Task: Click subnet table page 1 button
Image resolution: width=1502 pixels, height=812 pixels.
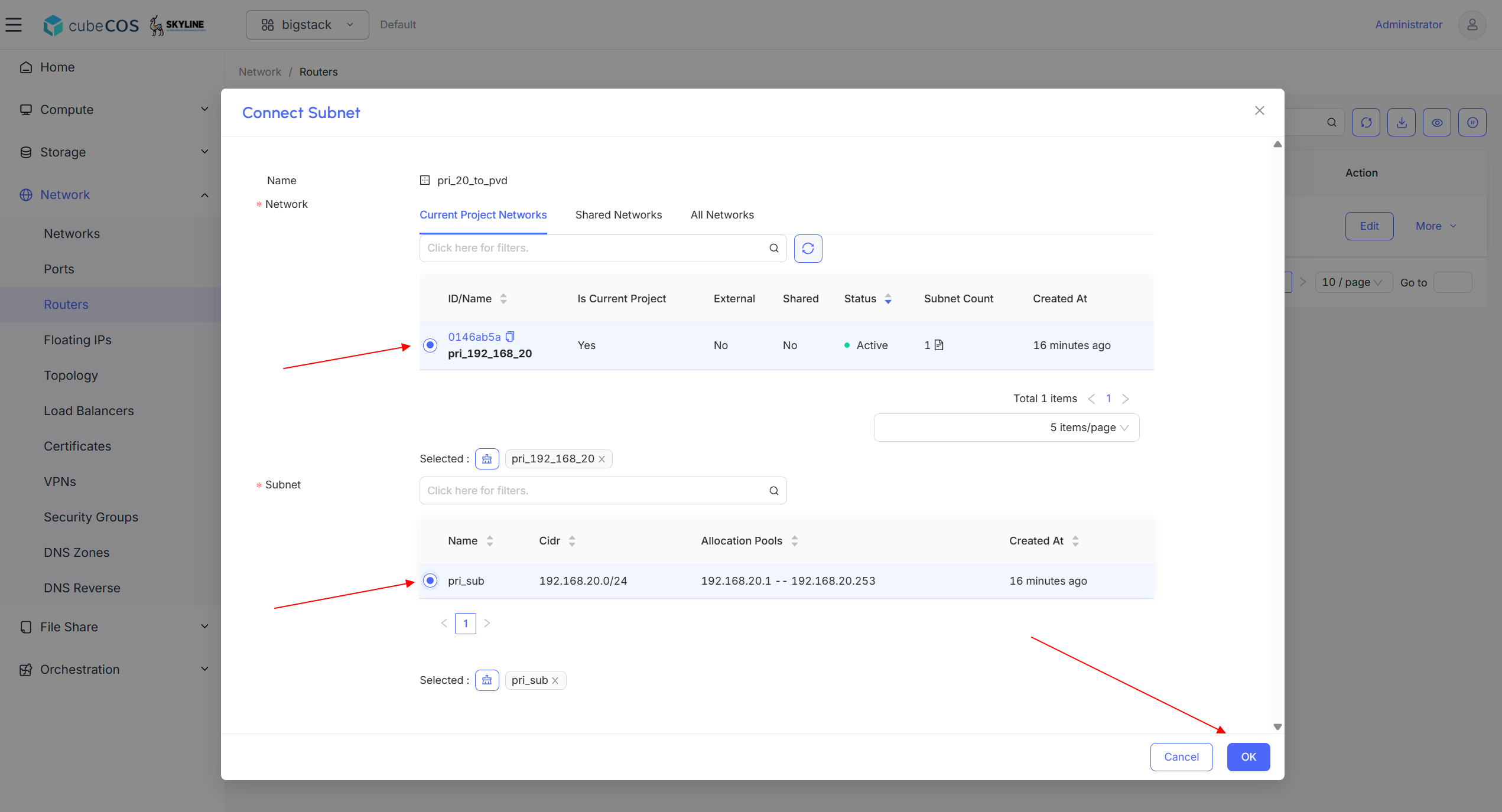Action: 466,624
